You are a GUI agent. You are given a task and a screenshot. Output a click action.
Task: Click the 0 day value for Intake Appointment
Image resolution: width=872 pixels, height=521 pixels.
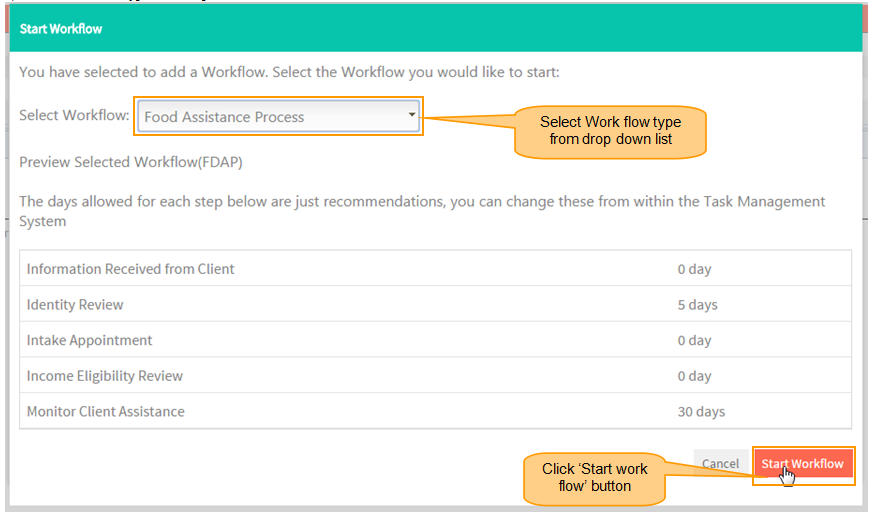point(694,340)
